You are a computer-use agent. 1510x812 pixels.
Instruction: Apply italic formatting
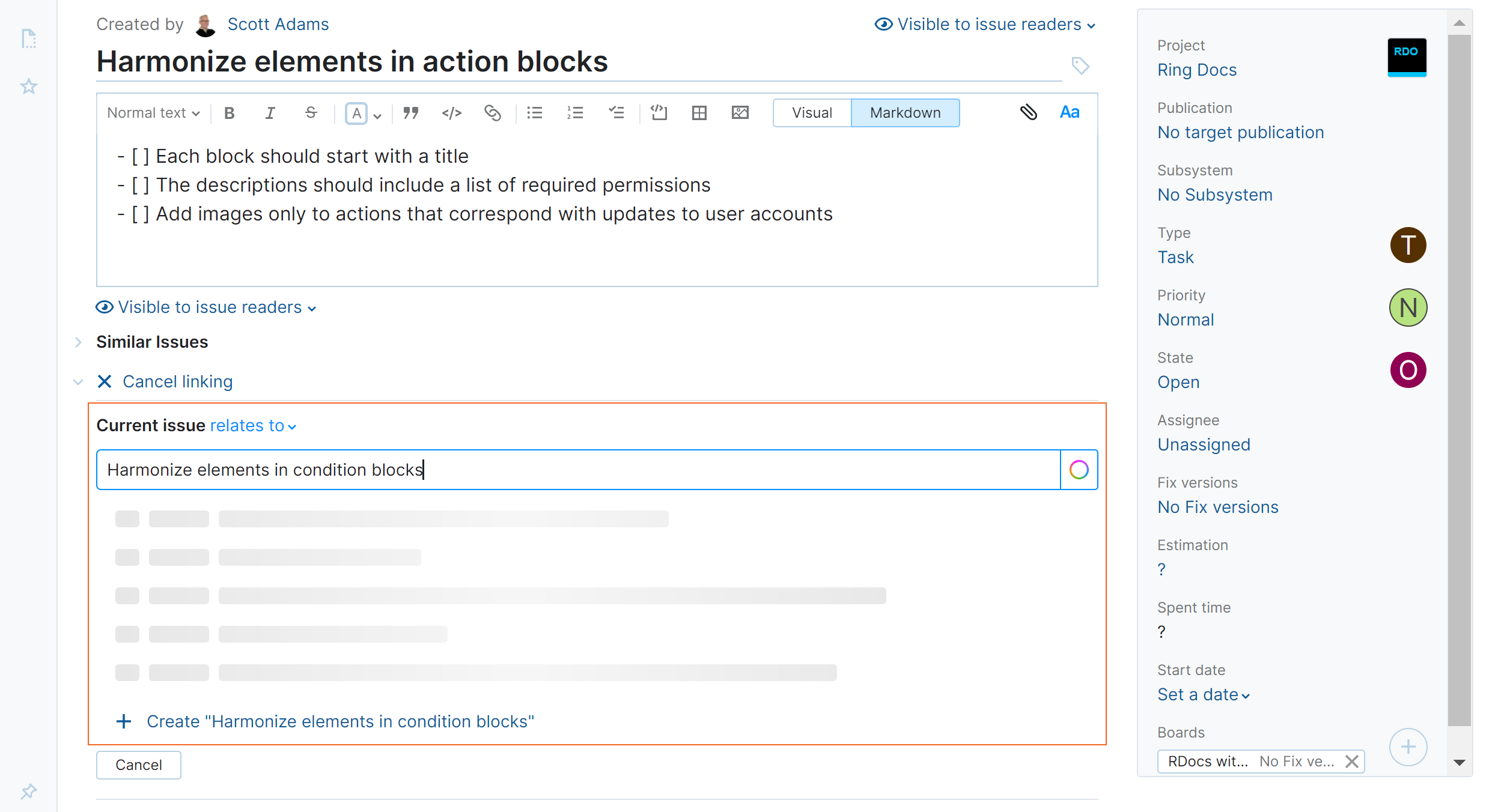[270, 112]
